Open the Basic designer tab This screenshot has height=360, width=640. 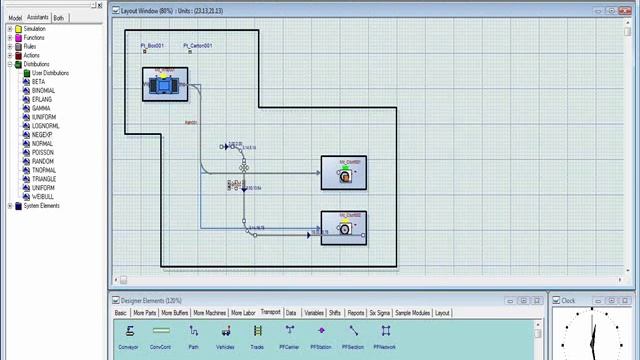click(x=121, y=313)
